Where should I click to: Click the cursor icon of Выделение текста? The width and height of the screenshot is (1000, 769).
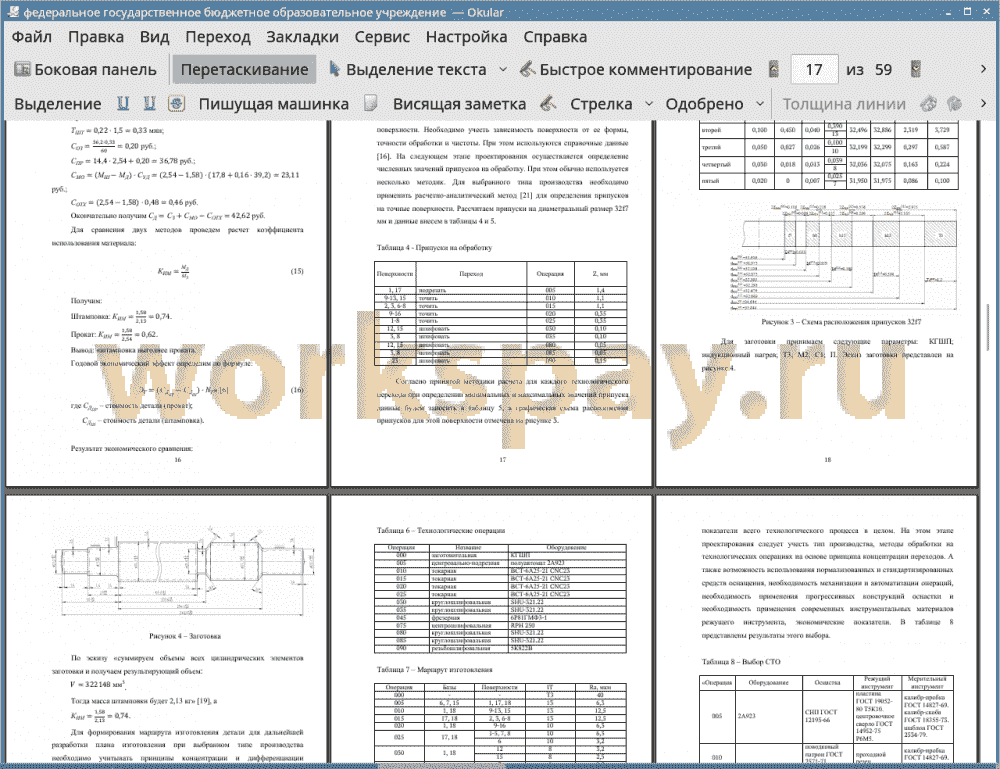(x=334, y=69)
